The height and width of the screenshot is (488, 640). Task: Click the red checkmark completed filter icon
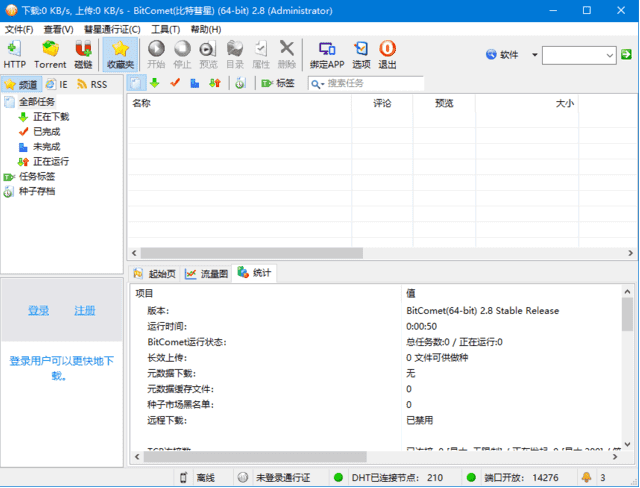click(175, 83)
